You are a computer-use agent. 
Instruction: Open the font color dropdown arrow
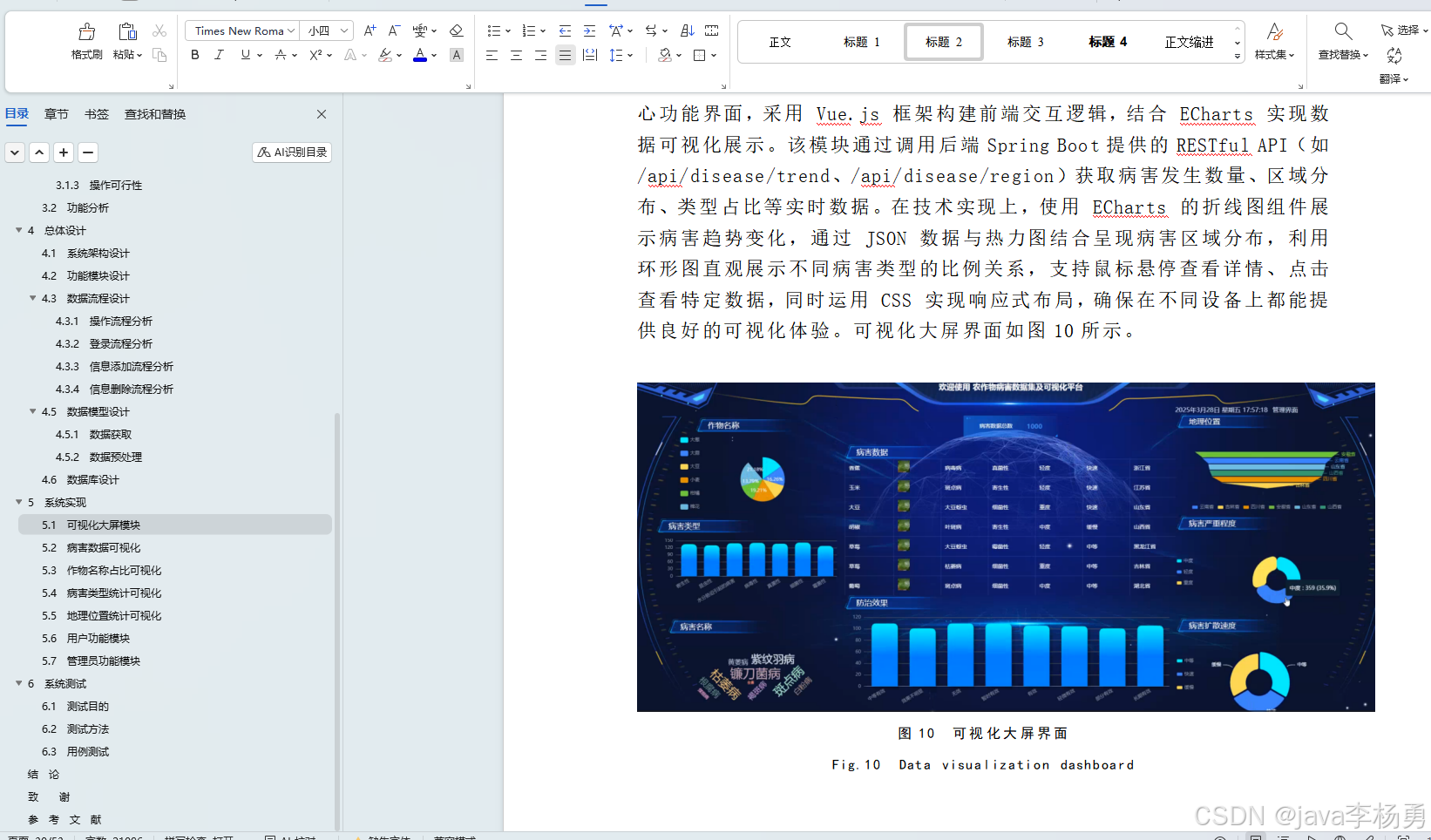tap(434, 55)
